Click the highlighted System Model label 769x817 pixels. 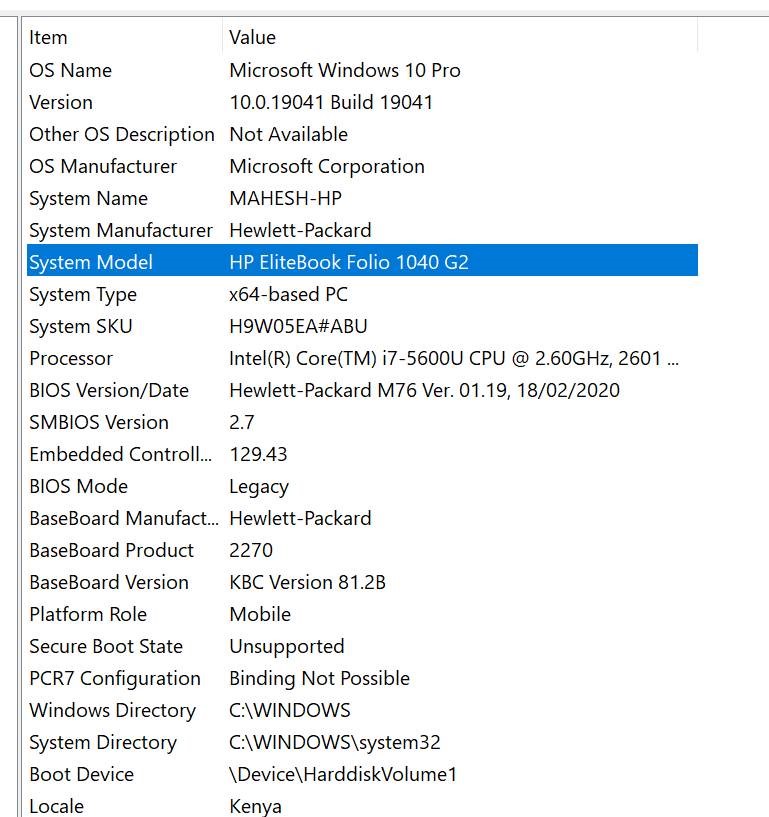coord(91,263)
